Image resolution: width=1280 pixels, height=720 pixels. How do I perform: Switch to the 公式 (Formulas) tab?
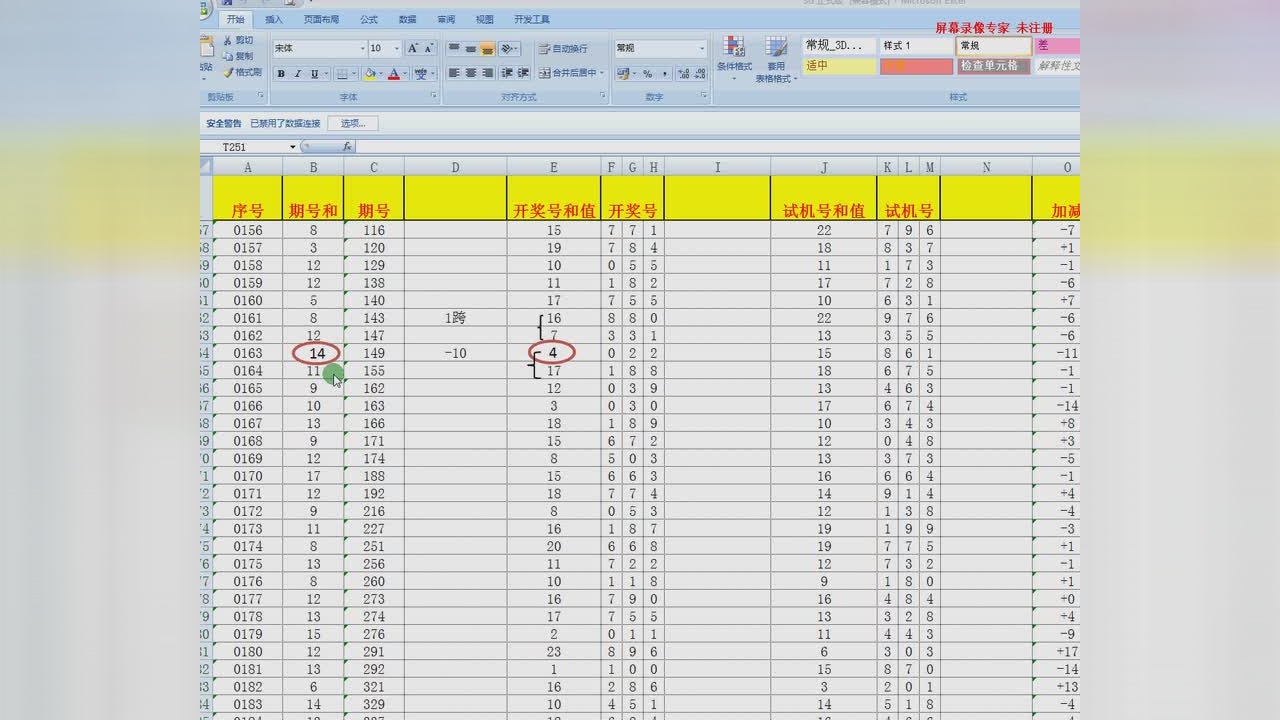pyautogui.click(x=369, y=19)
